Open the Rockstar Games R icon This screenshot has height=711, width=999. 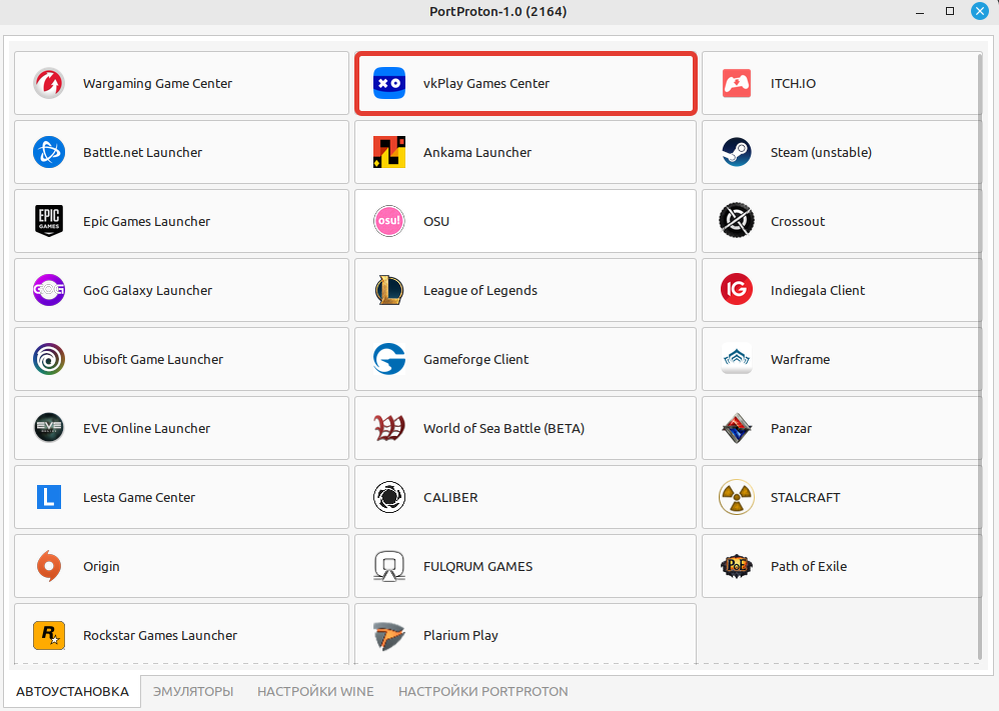[x=49, y=635]
